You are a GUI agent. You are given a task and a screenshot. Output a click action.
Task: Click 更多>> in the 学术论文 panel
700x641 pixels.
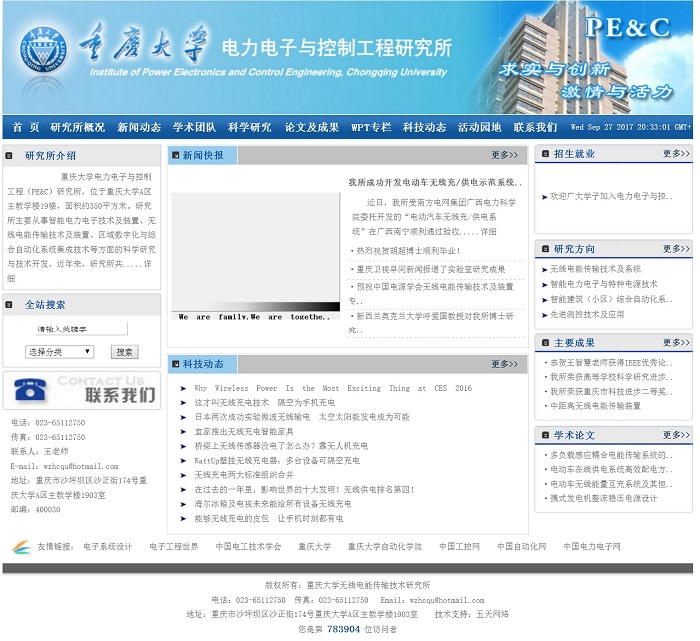coord(676,435)
